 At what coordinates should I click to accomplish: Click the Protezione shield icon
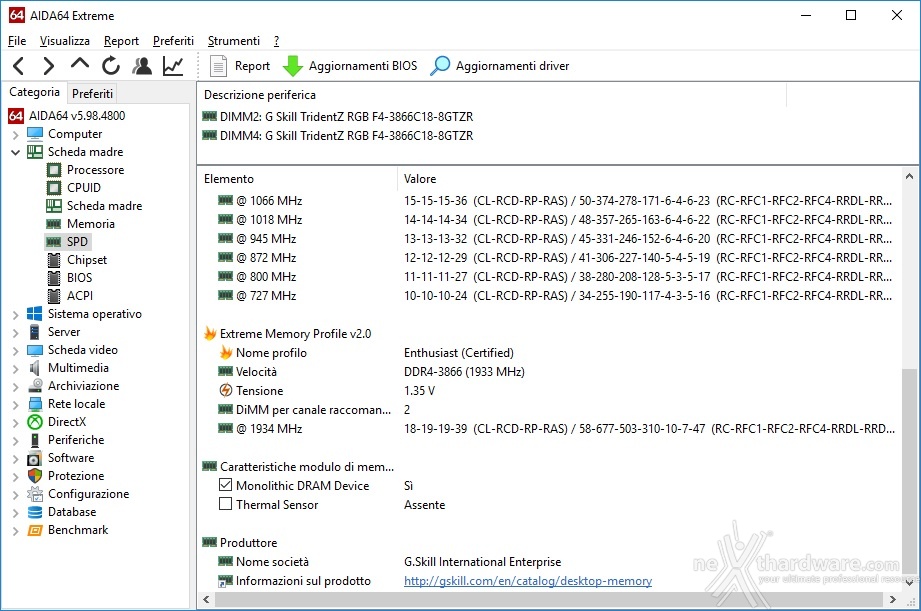coord(35,476)
